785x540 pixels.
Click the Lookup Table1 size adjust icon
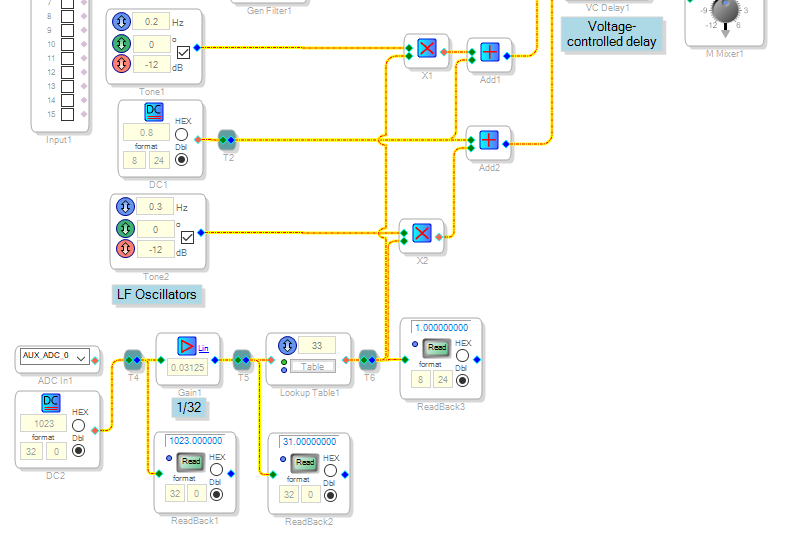287,345
